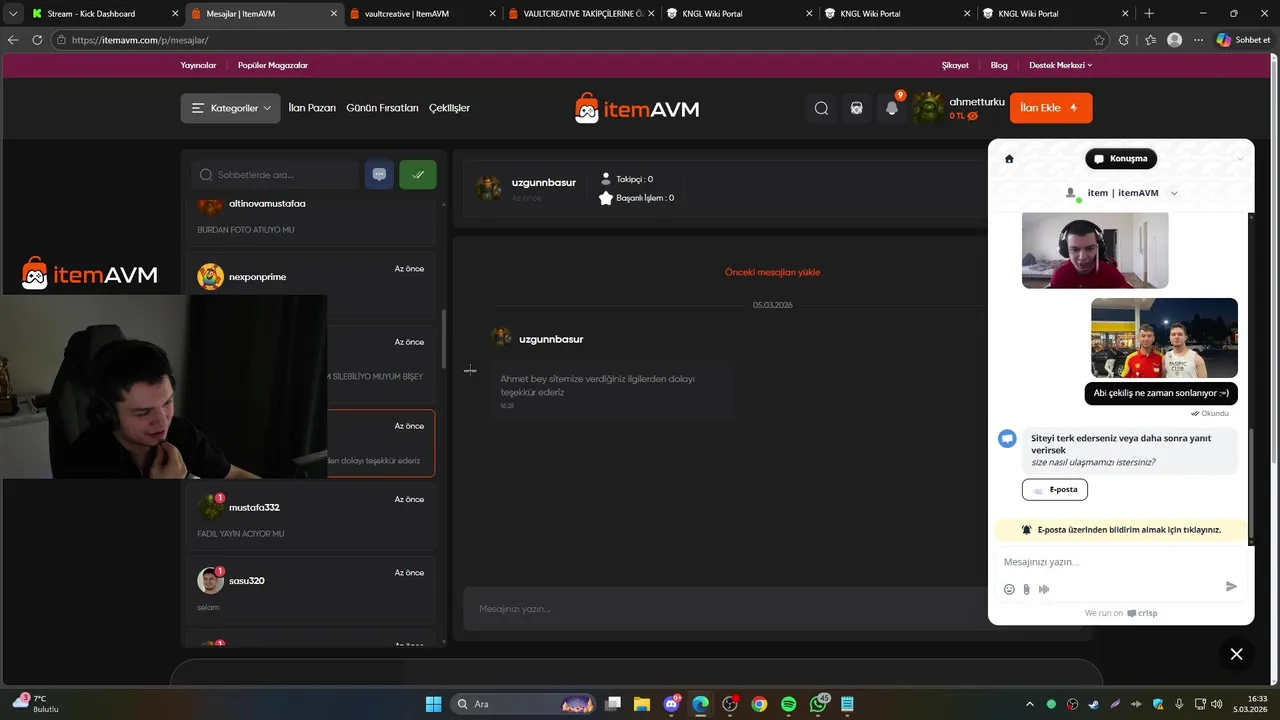Open the Çekilişler menu item
The width and height of the screenshot is (1280, 720).
449,108
